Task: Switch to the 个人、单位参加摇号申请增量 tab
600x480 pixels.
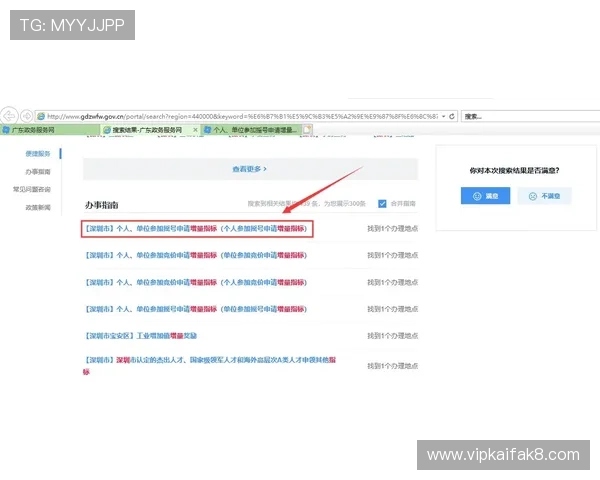Action: pos(251,130)
